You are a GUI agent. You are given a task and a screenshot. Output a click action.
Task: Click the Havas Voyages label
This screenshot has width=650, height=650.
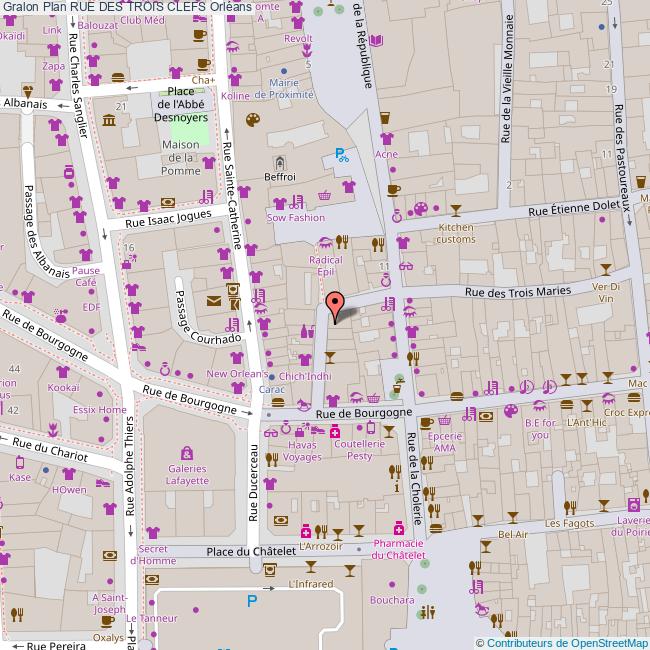[301, 450]
